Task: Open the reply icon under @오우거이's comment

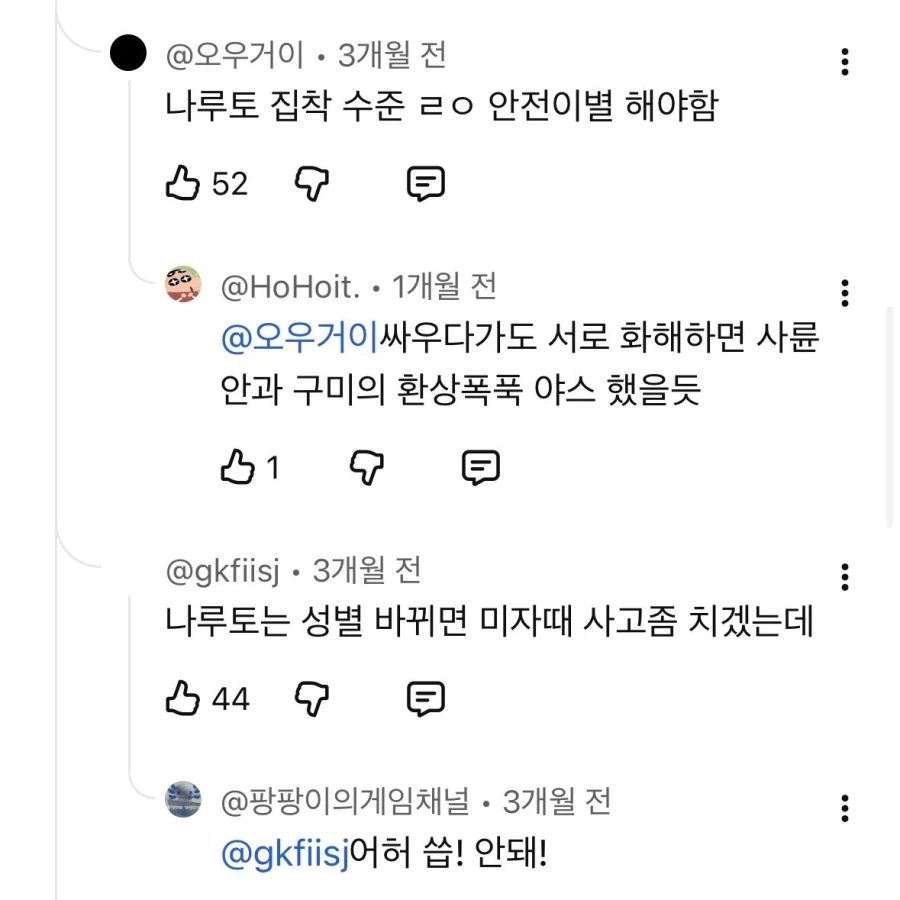Action: click(428, 183)
